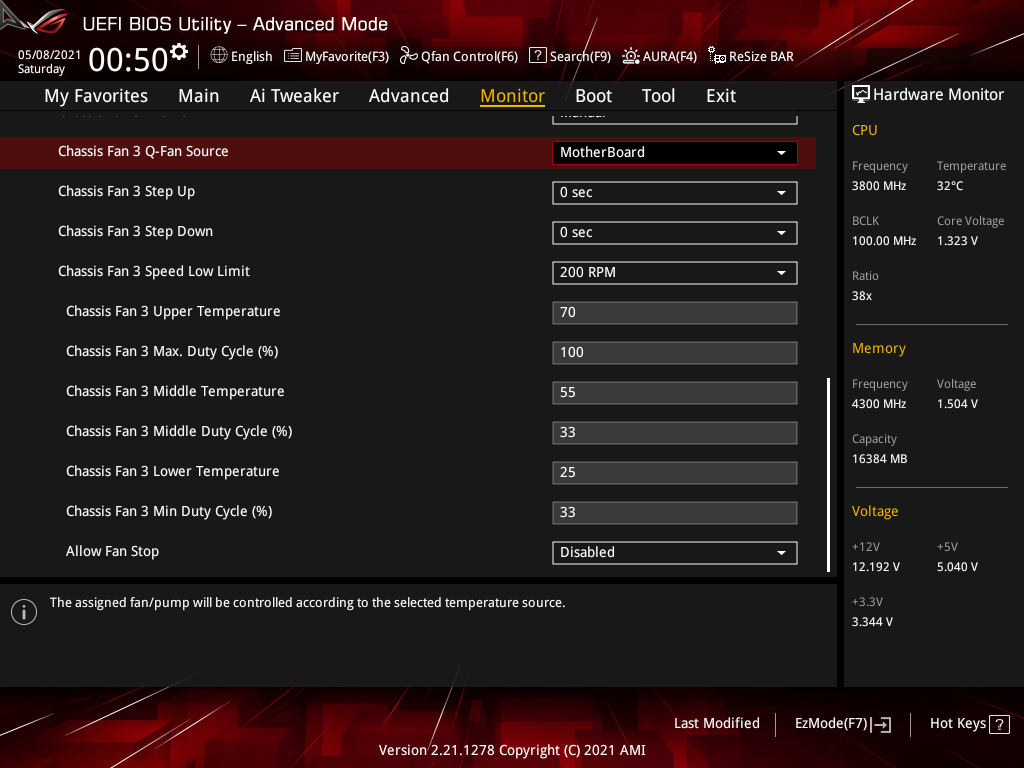Image resolution: width=1024 pixels, height=768 pixels.
Task: Click +5V reading 5.040 V
Action: coord(957,567)
